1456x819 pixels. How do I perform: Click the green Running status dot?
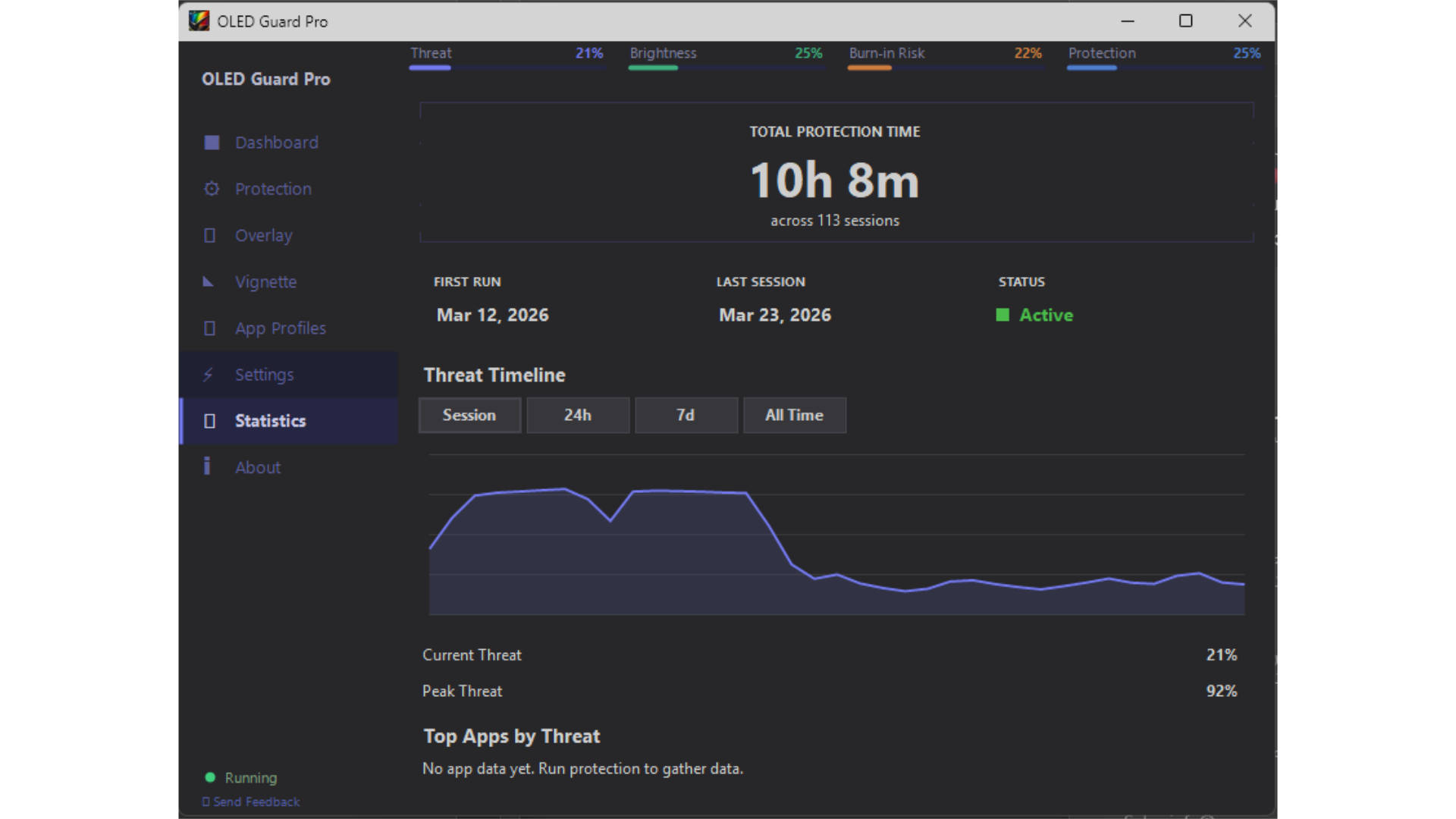click(210, 777)
